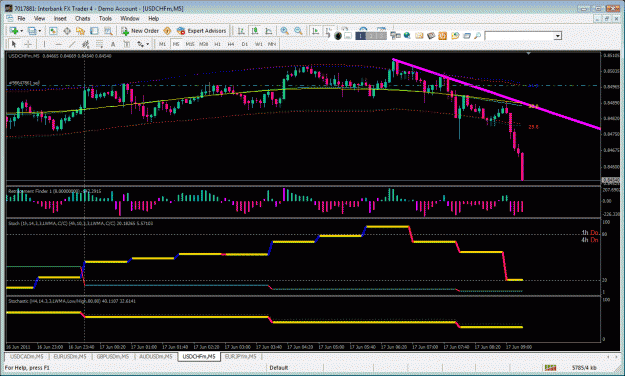Select the Vertical Line drawing tool
The image size is (625, 376).
point(44,44)
